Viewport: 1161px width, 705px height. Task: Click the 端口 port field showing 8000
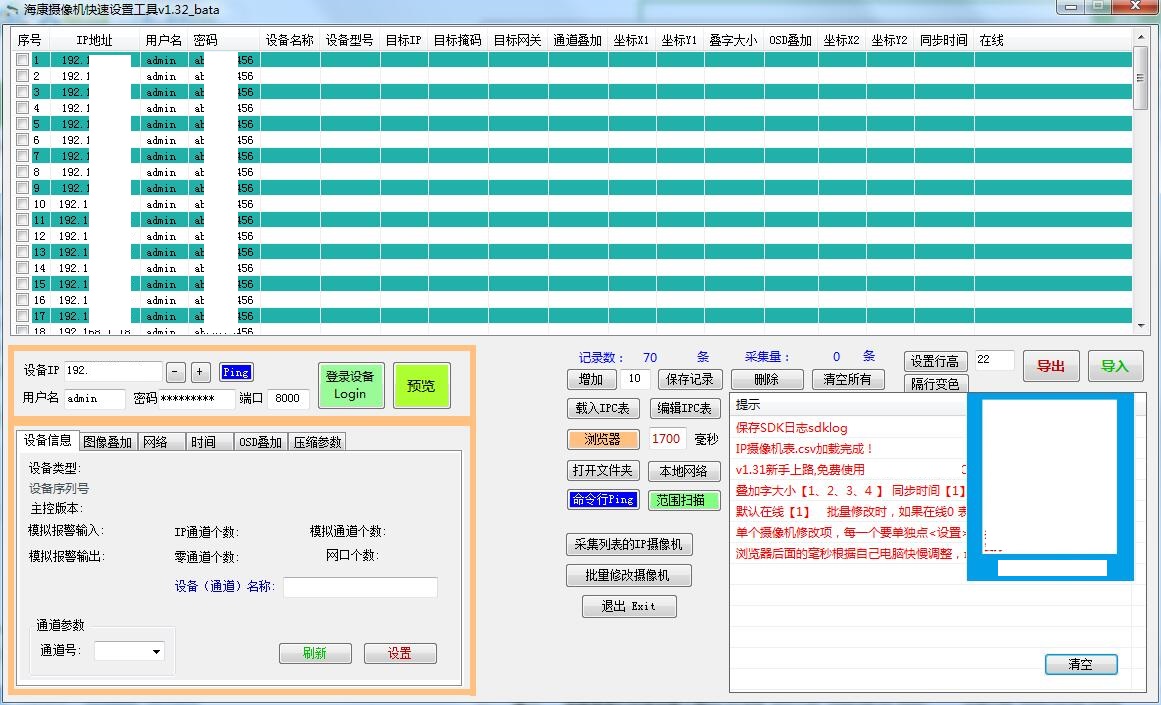click(288, 398)
